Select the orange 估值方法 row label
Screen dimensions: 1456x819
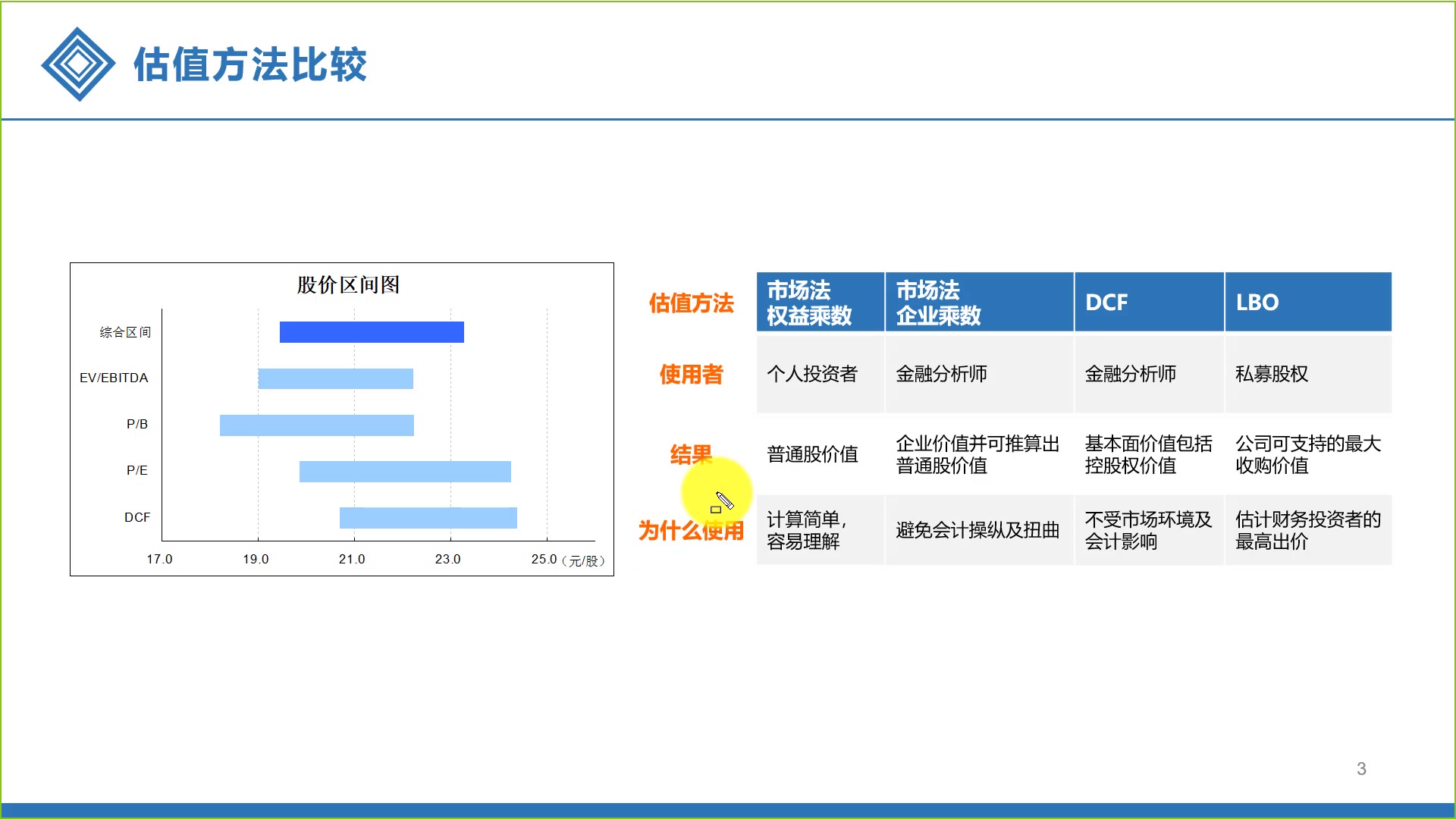coord(691,303)
